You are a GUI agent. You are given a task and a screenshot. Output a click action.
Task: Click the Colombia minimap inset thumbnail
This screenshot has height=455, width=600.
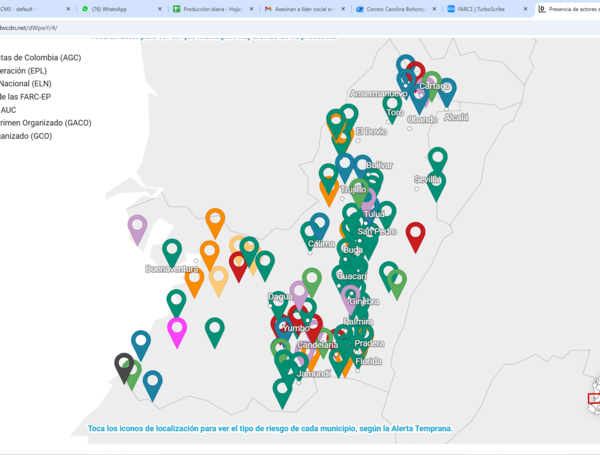tap(594, 396)
